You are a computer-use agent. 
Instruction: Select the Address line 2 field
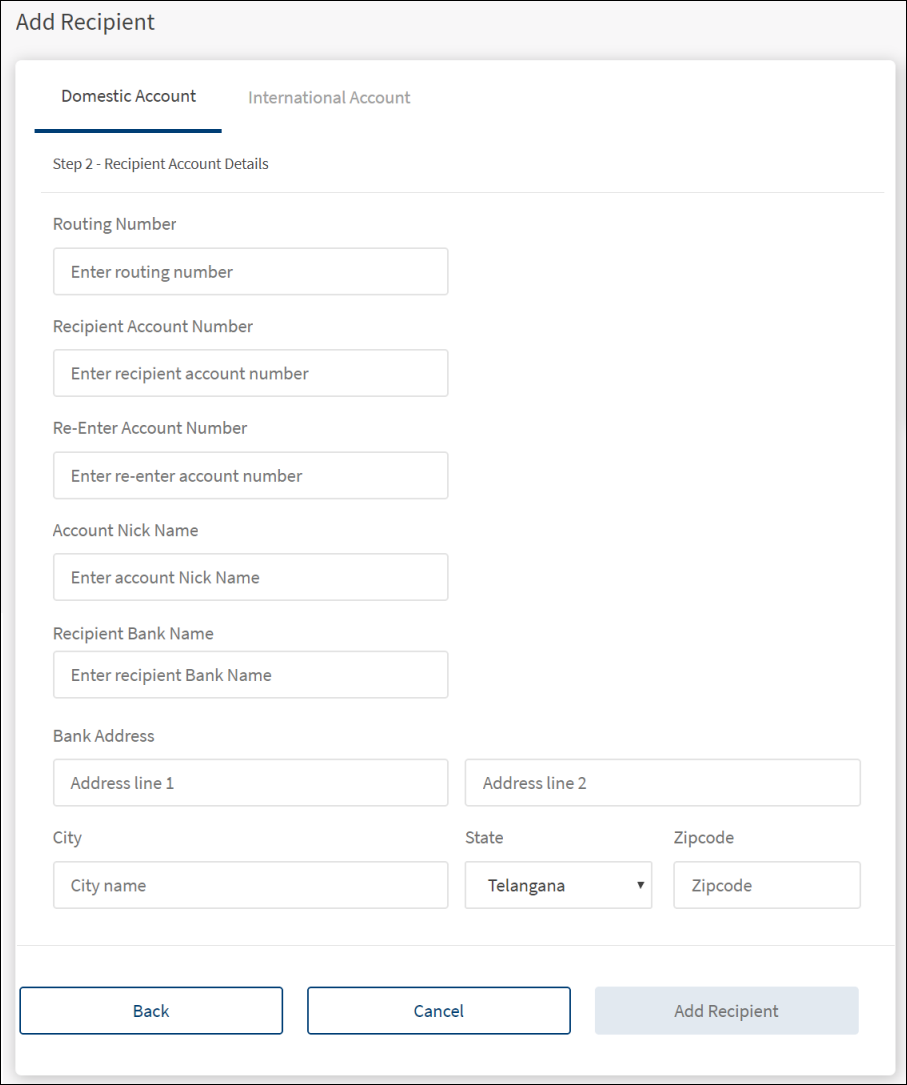tap(662, 783)
